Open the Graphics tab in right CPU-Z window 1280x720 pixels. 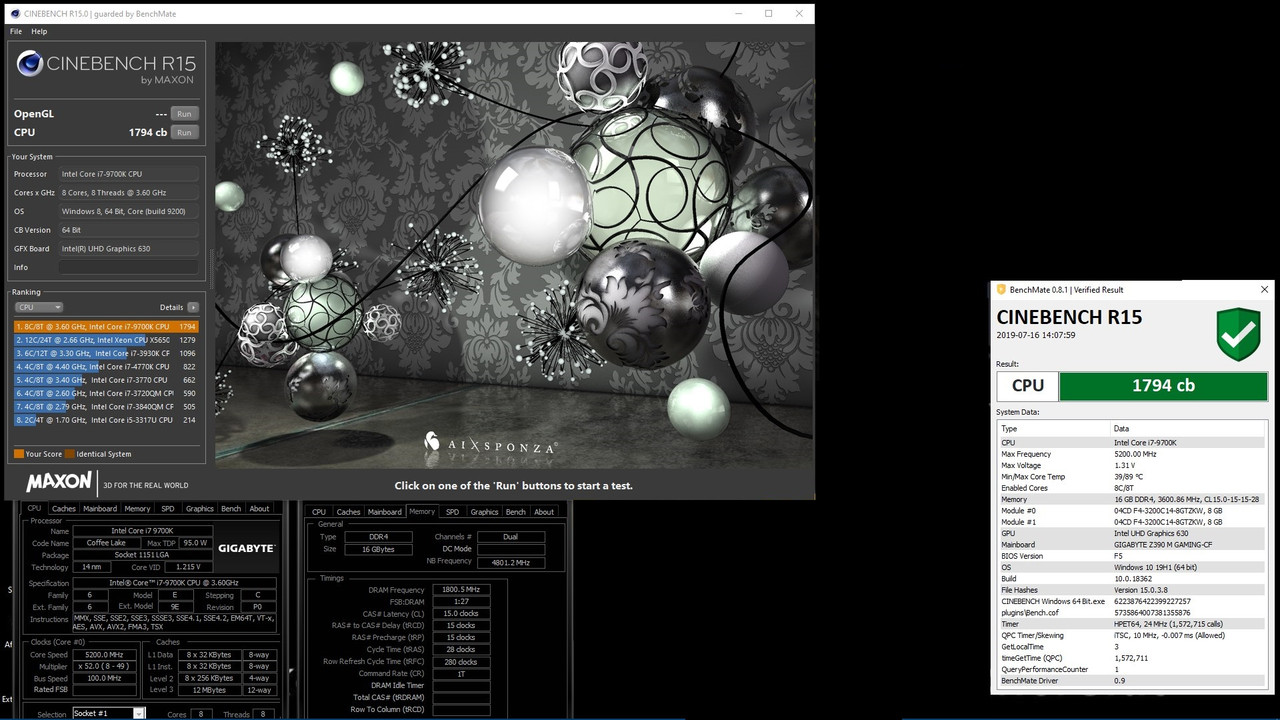click(x=484, y=512)
